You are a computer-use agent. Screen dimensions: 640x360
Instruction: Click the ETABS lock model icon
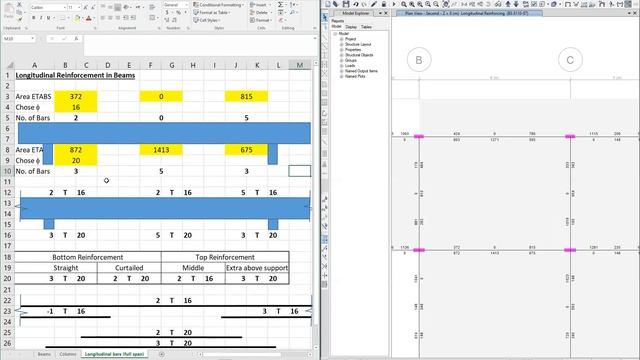[384, 4]
